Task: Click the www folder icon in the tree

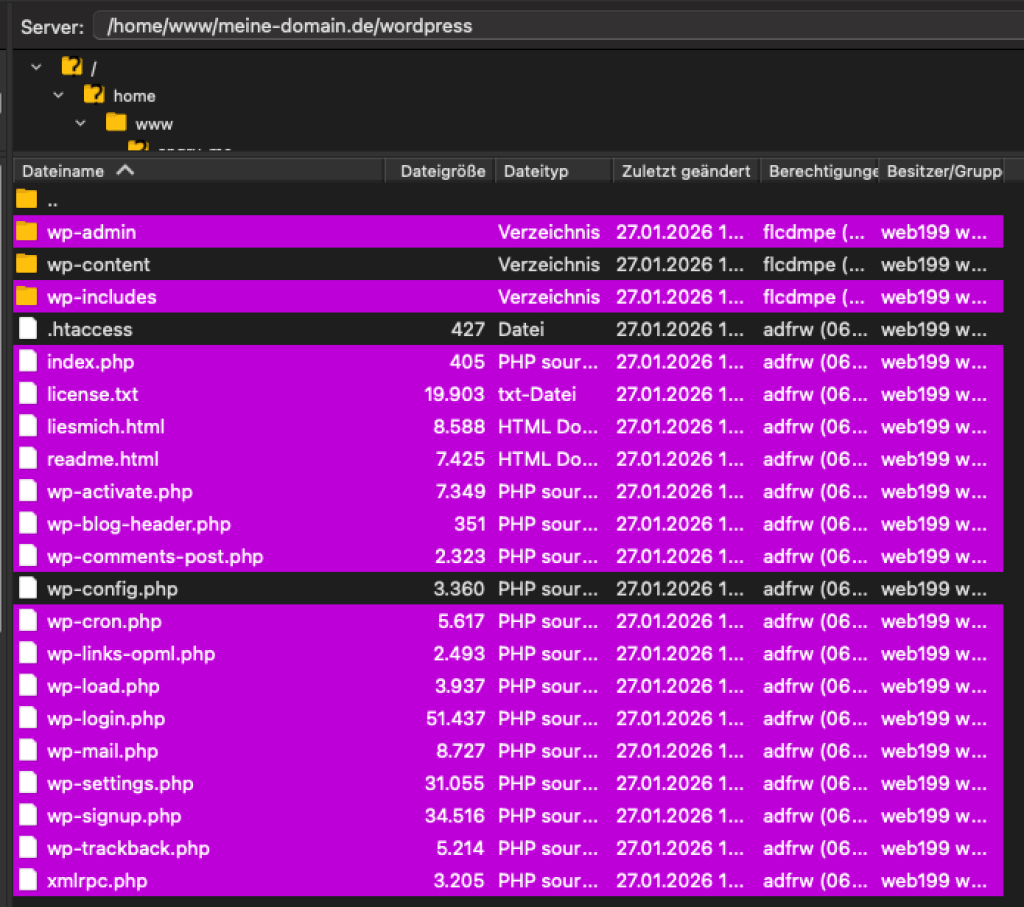Action: pos(115,123)
